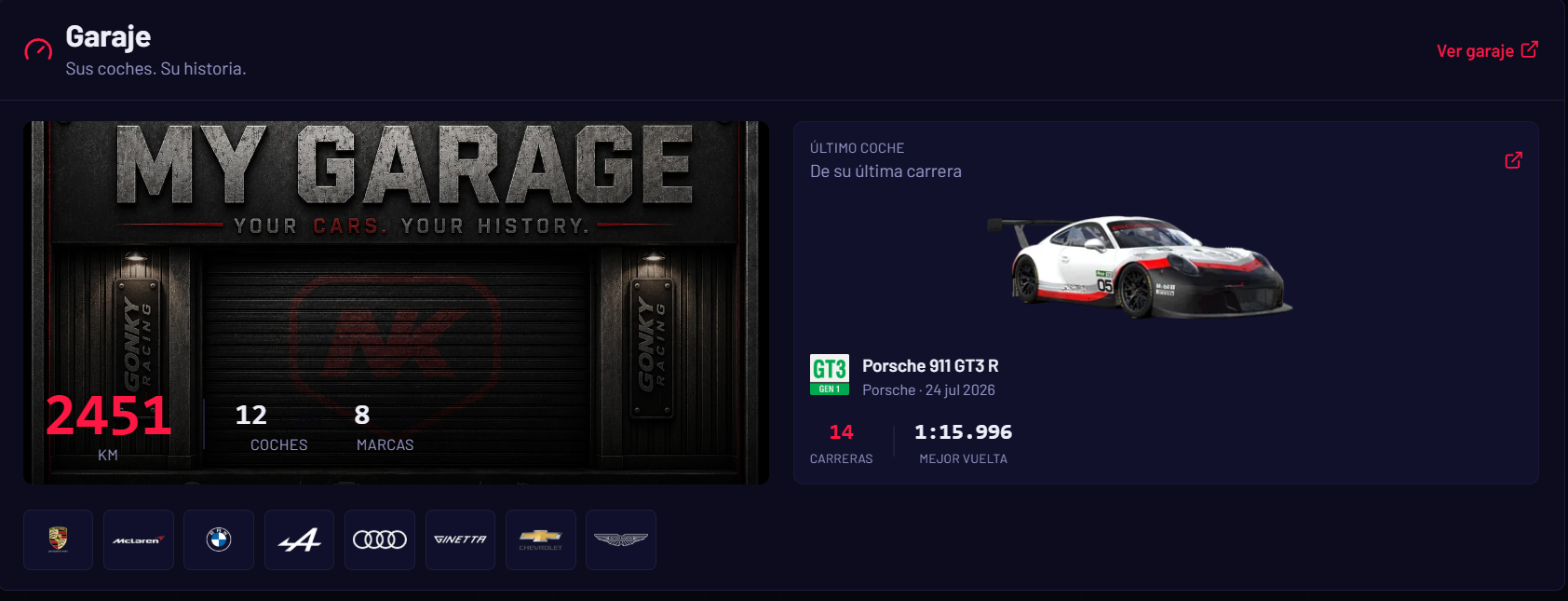Click the speedometer icon beside Garaje title
1568x601 pixels.
[x=38, y=50]
